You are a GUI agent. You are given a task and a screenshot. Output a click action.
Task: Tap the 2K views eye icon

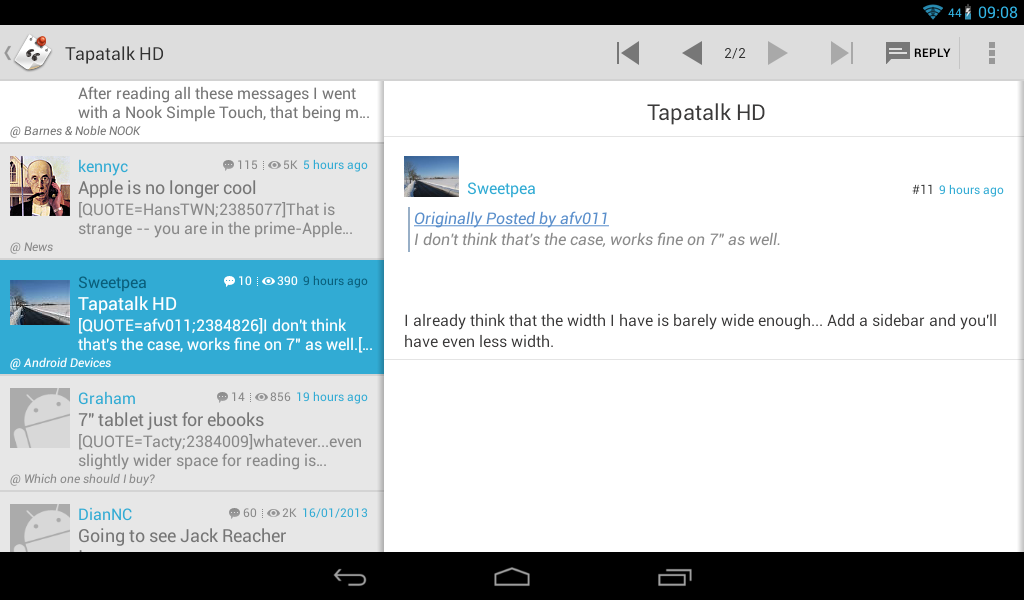click(x=274, y=513)
